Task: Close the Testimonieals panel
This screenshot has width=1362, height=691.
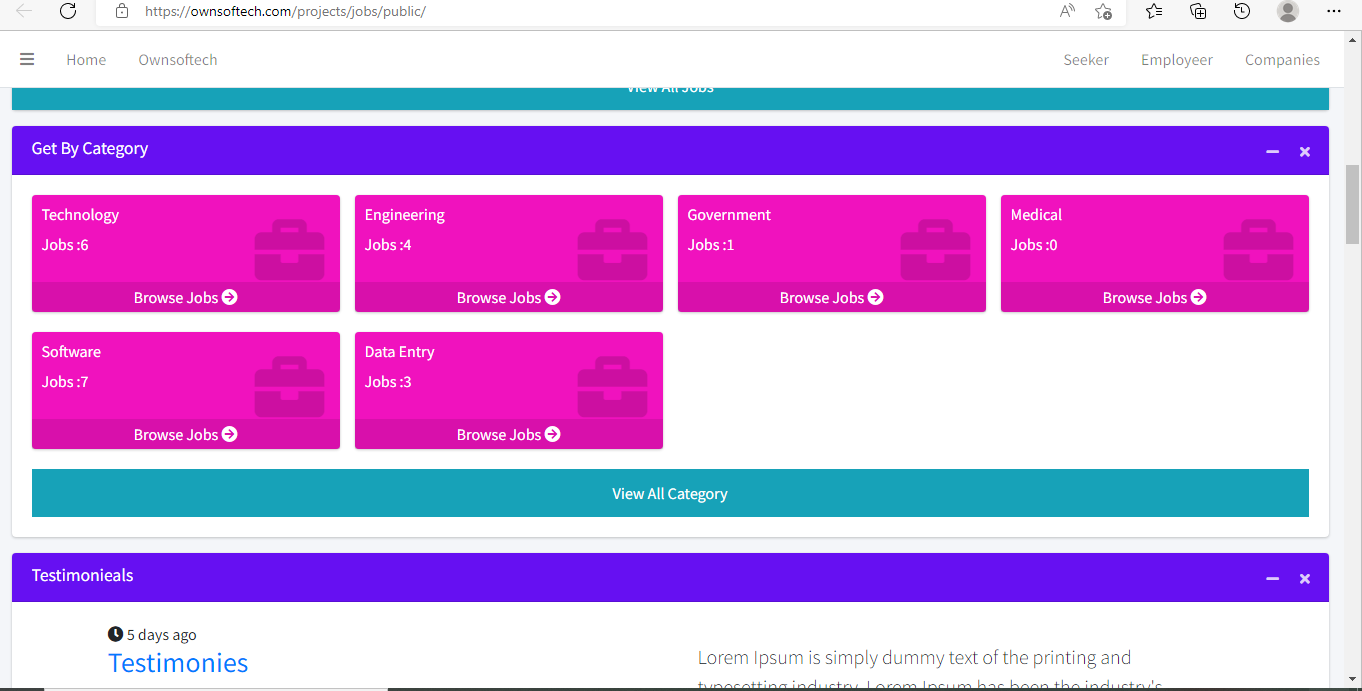Action: tap(1304, 579)
